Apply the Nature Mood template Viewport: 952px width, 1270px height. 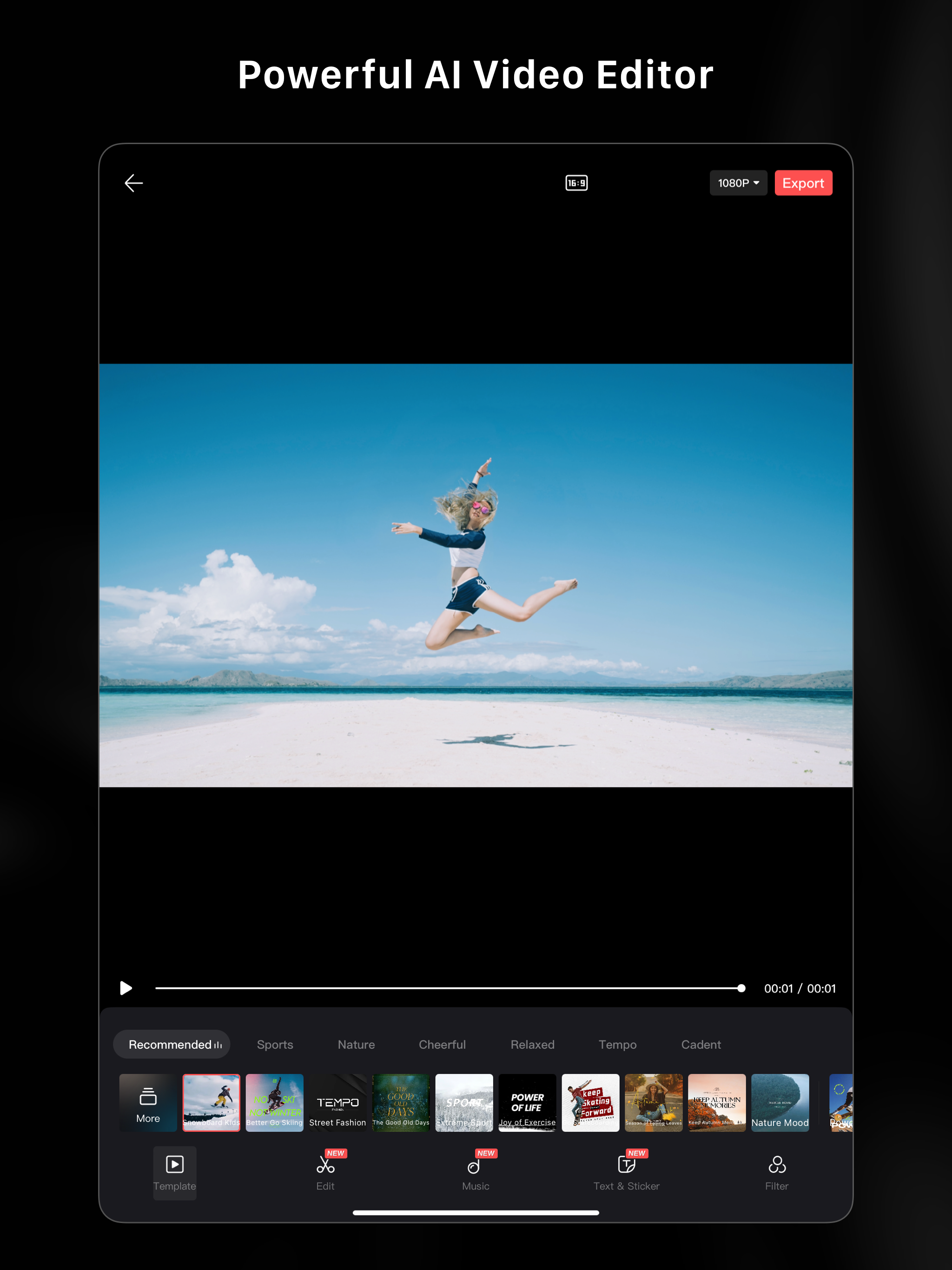(780, 1102)
